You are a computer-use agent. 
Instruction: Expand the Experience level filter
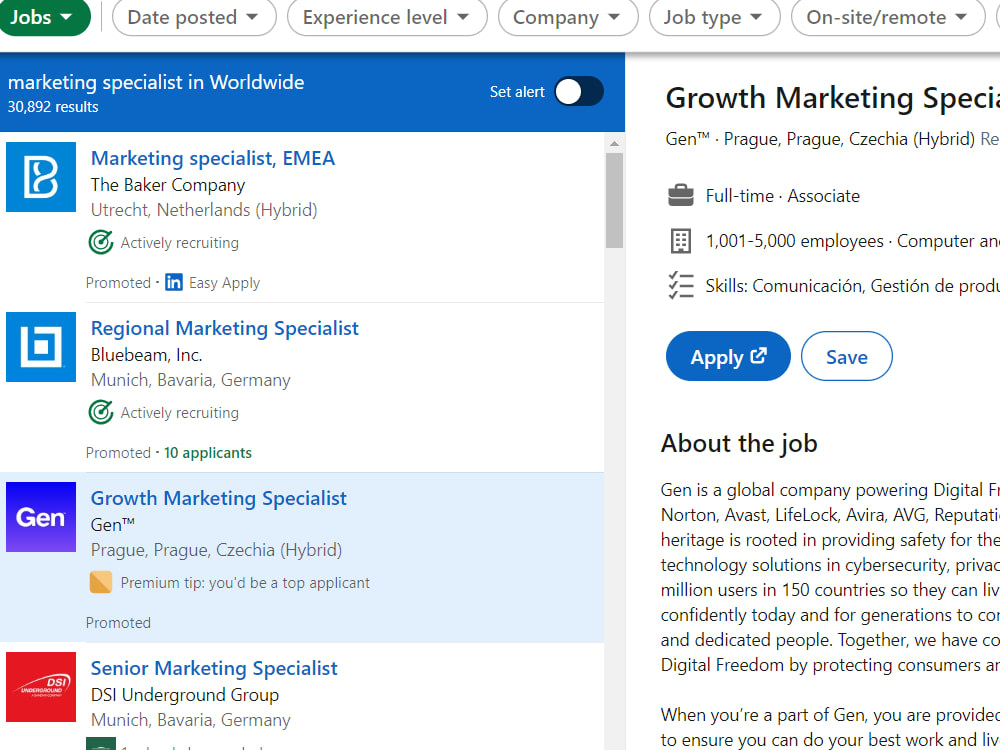click(386, 17)
